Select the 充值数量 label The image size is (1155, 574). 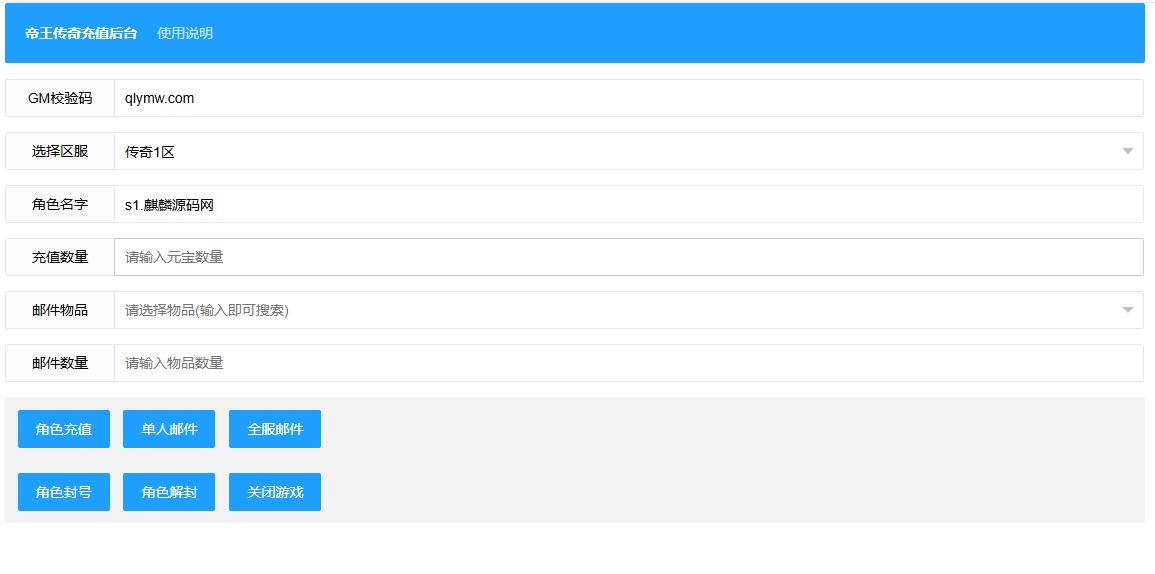(x=60, y=257)
